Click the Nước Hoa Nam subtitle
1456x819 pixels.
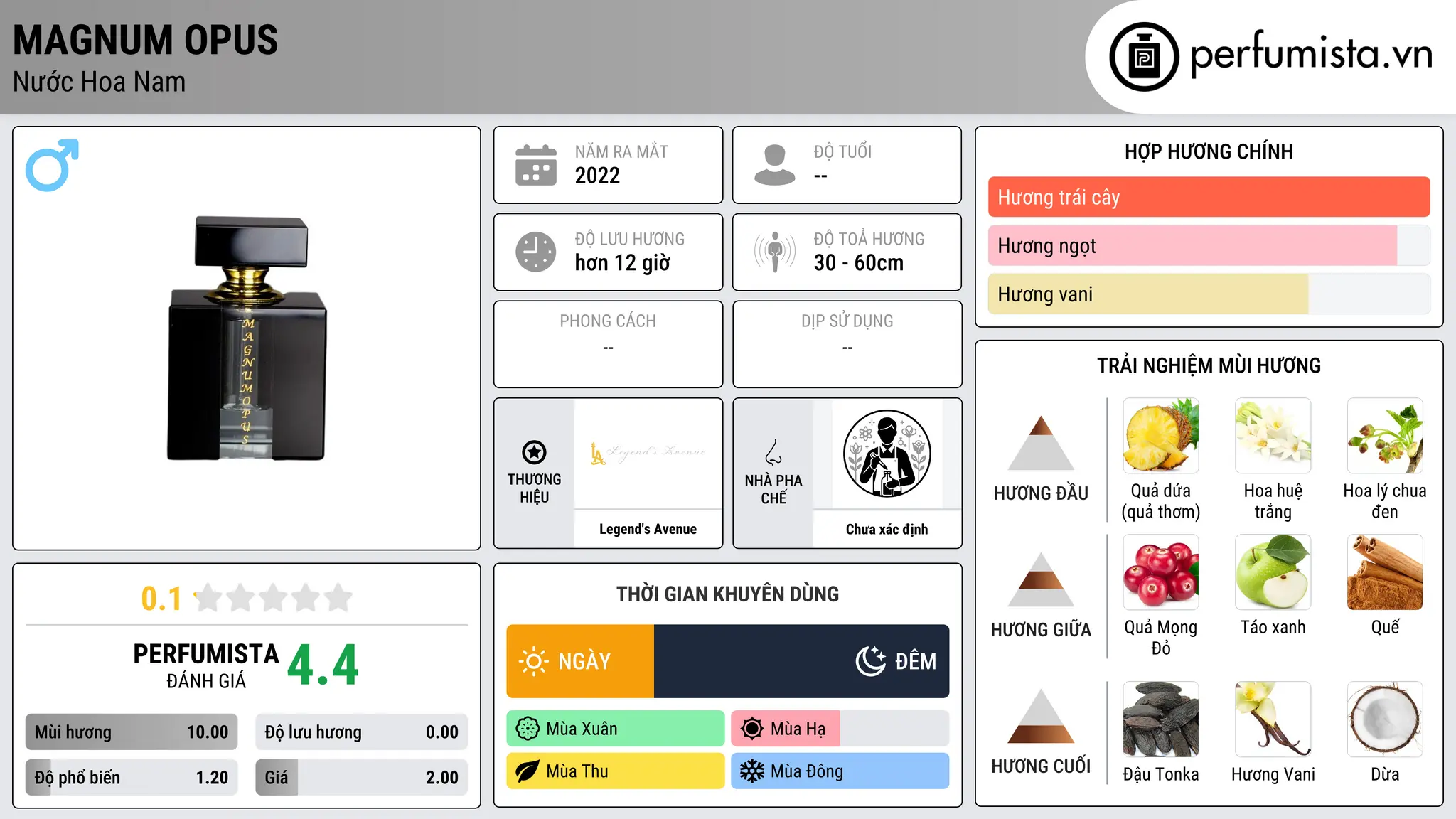click(99, 82)
